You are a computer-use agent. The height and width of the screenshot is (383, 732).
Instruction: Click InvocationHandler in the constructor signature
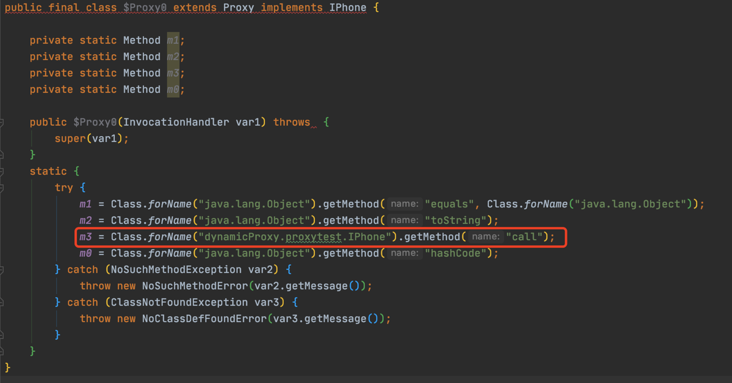(x=176, y=122)
